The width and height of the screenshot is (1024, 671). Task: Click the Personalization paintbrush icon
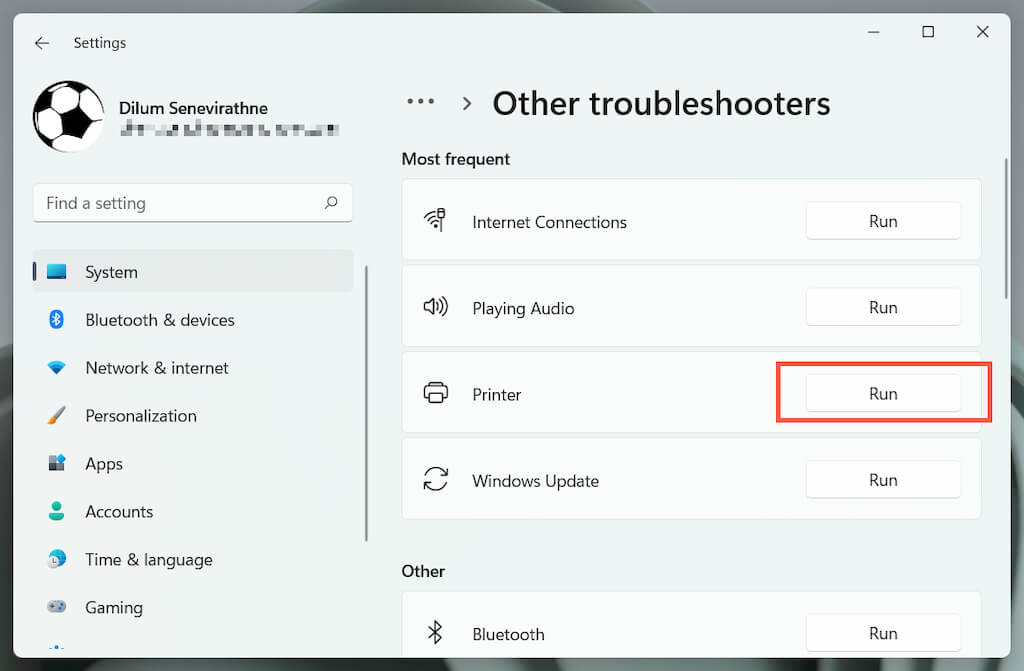pos(57,415)
